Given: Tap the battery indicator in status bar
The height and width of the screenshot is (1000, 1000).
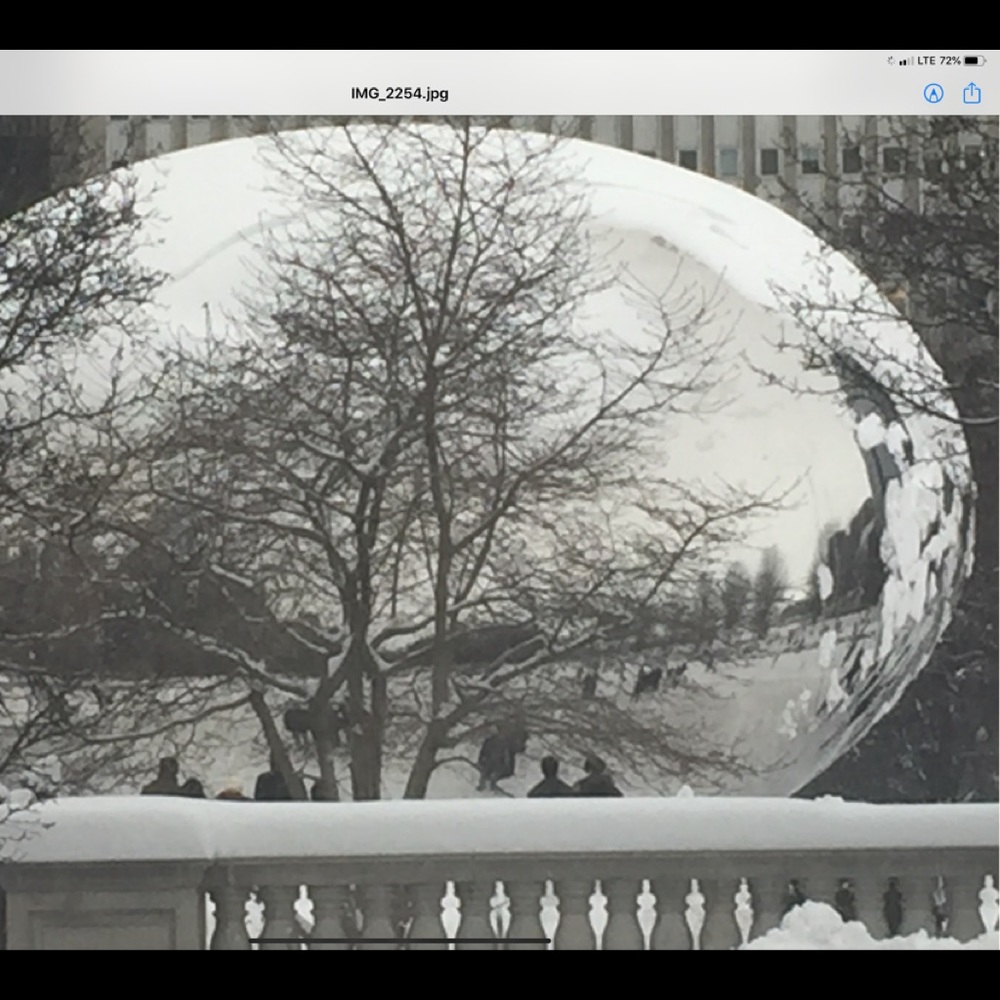Looking at the screenshot, I should point(974,61).
